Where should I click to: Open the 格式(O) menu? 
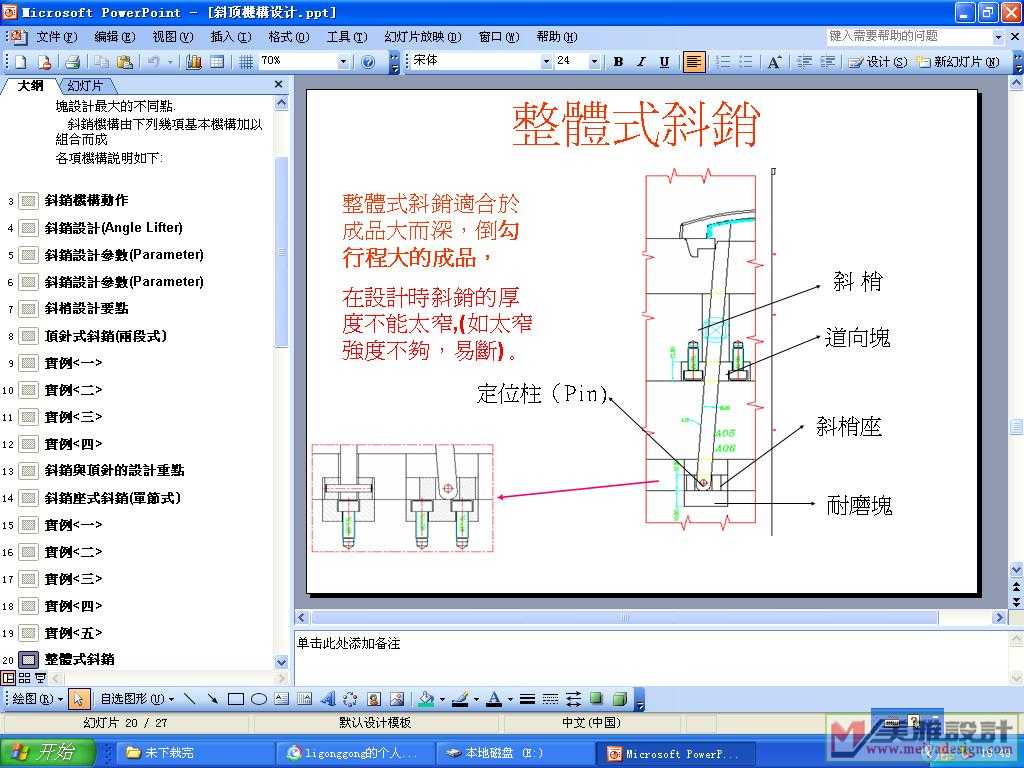point(289,37)
